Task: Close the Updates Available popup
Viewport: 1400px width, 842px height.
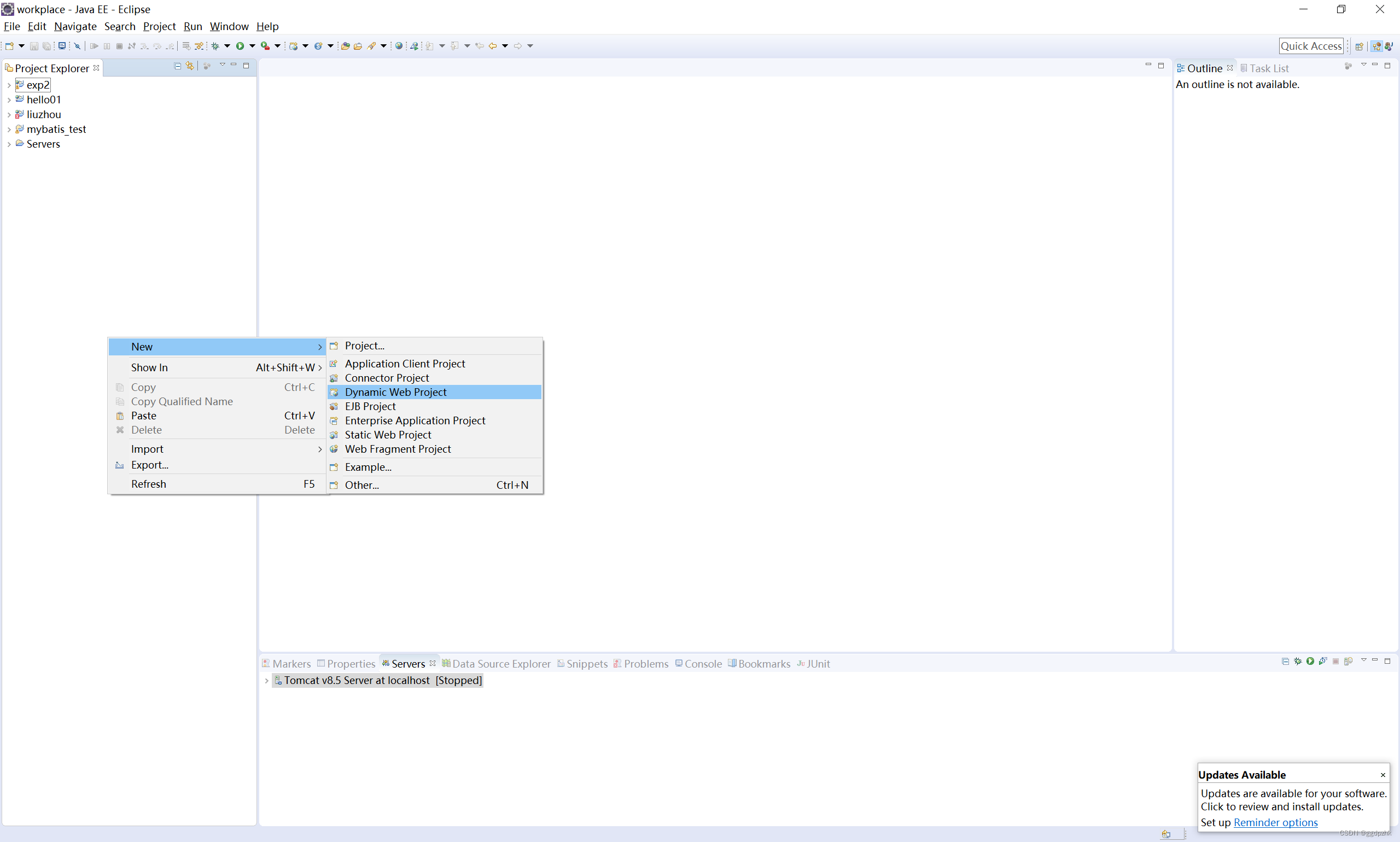Action: pos(1383,775)
